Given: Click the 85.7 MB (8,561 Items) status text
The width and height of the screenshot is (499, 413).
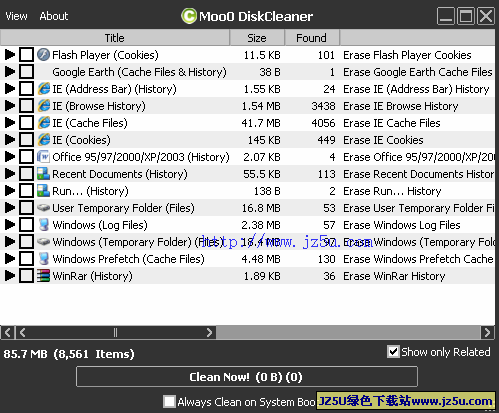Looking at the screenshot, I should click(69, 354).
